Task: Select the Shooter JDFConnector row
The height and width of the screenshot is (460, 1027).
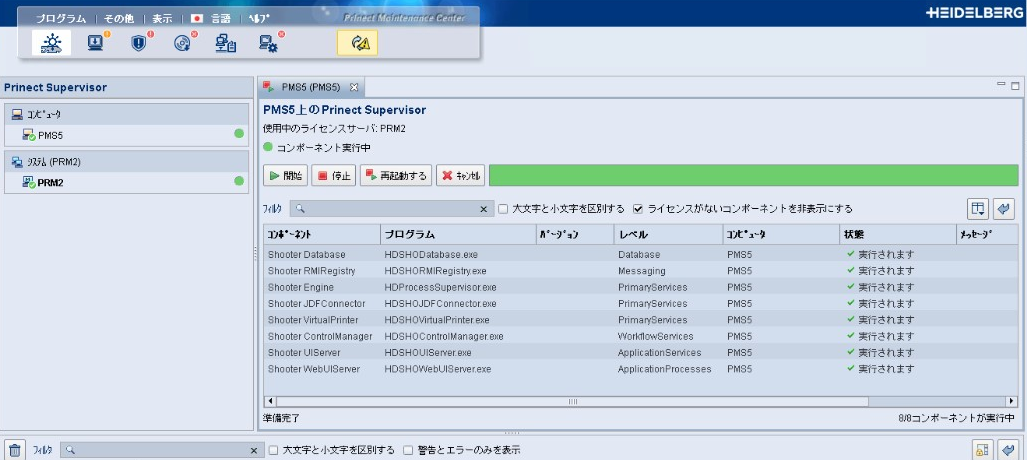Action: 641,303
